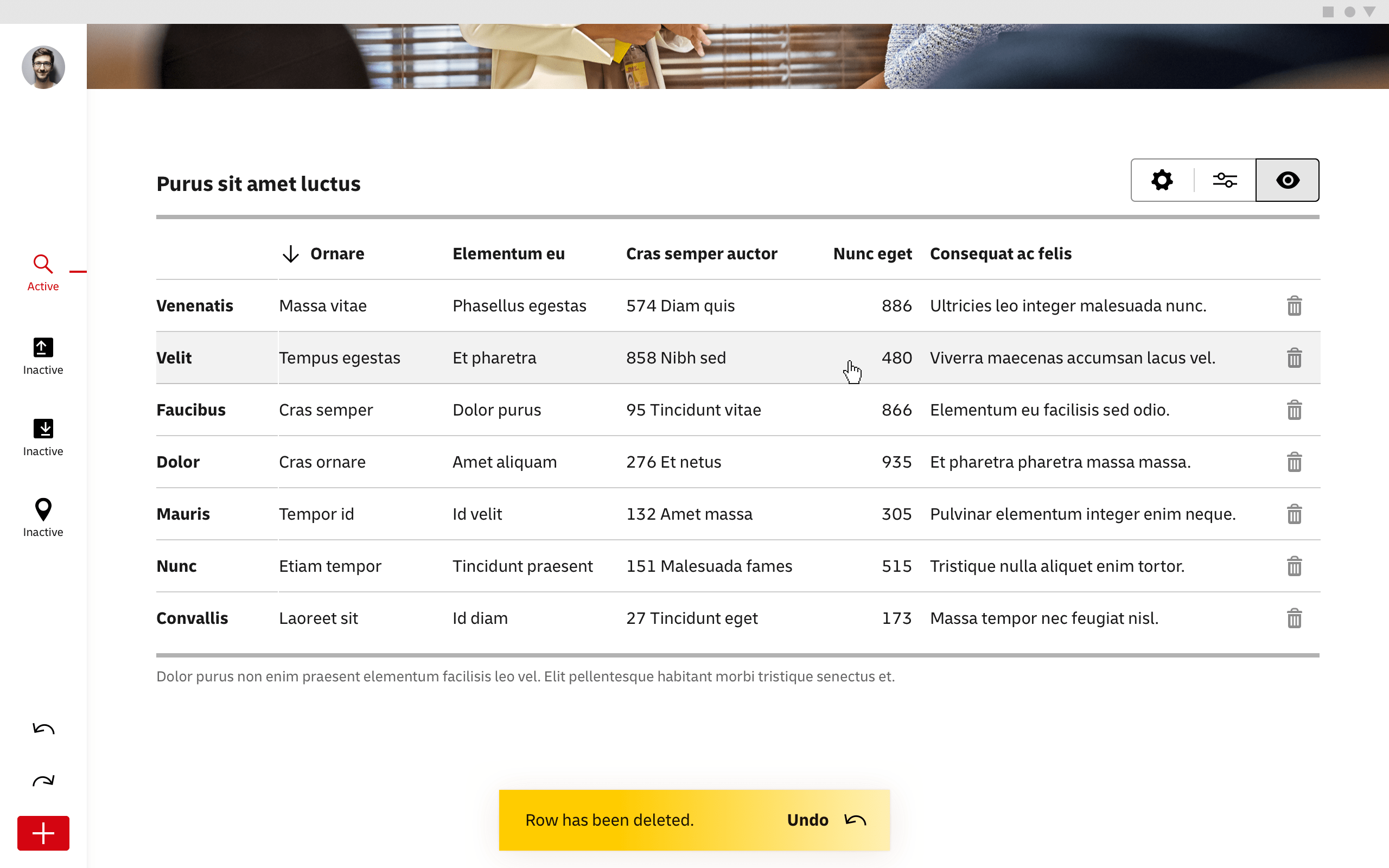This screenshot has width=1389, height=868.
Task: Click trash icon in Faucibus row
Action: tap(1294, 410)
